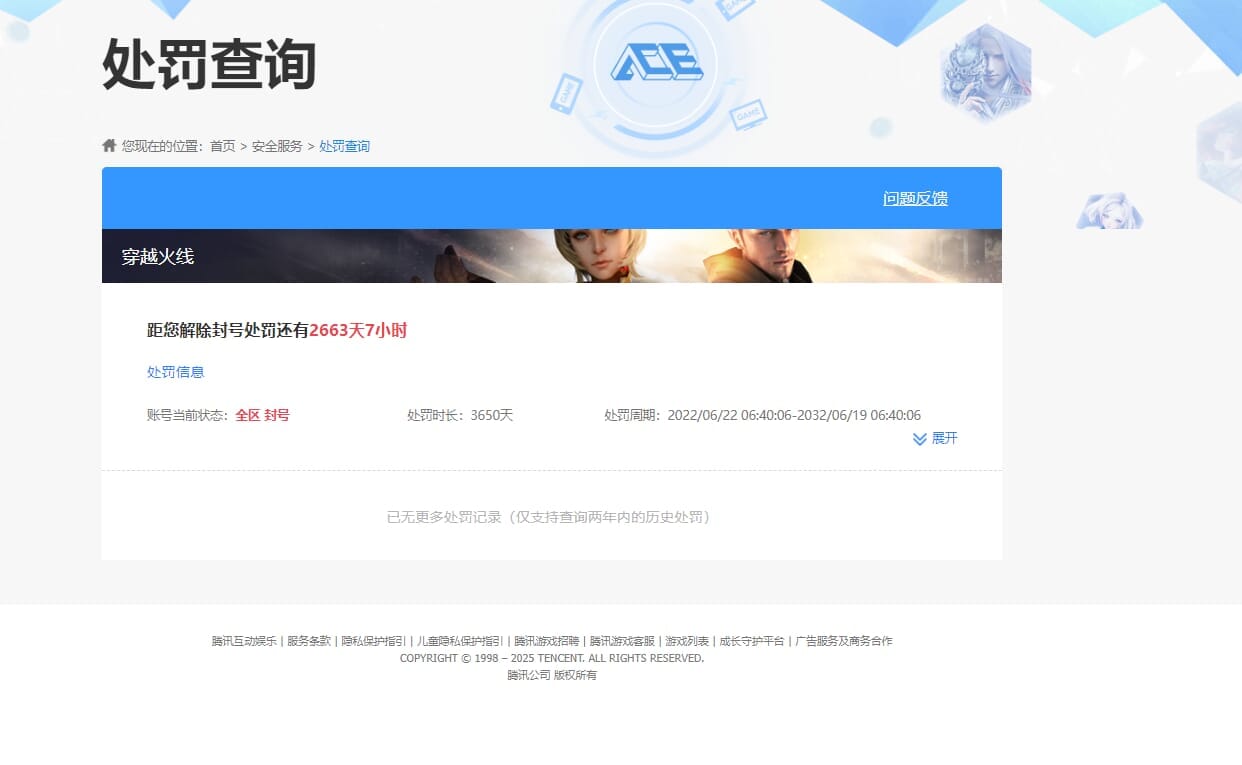Open 服务条款 footer link
The width and height of the screenshot is (1242, 765).
309,641
